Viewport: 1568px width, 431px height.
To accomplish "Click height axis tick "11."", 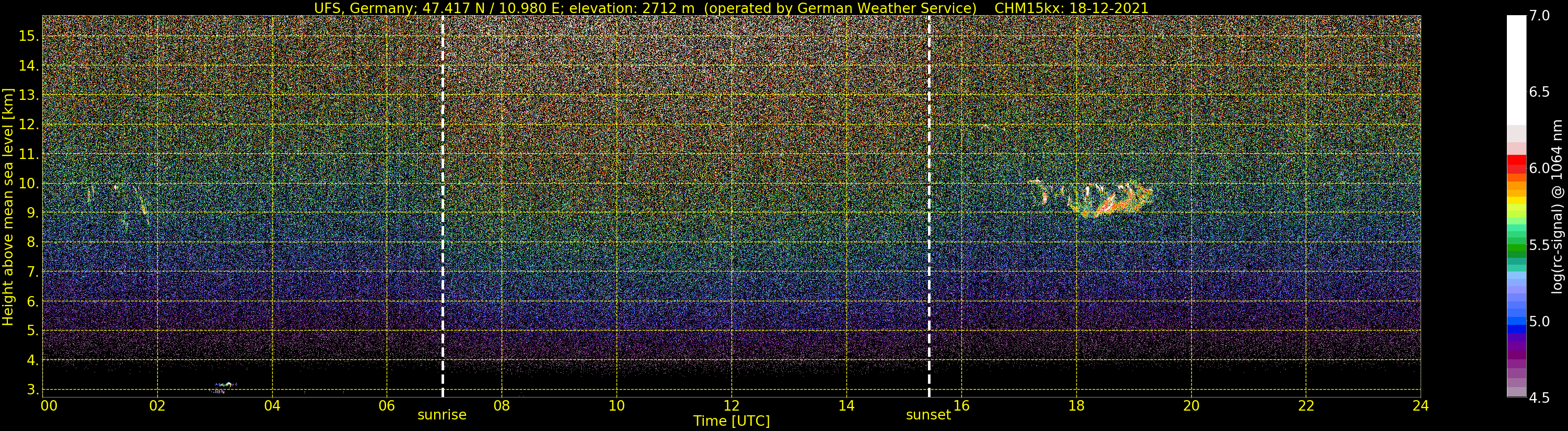I will coord(28,154).
